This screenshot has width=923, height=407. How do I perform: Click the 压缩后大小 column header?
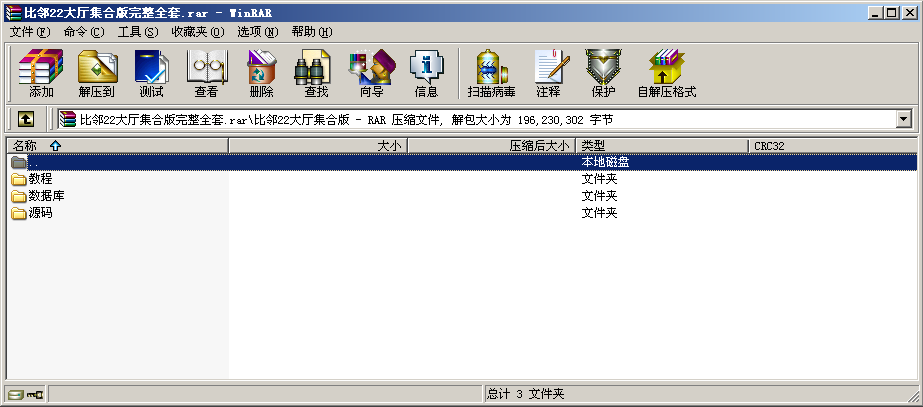[491, 146]
